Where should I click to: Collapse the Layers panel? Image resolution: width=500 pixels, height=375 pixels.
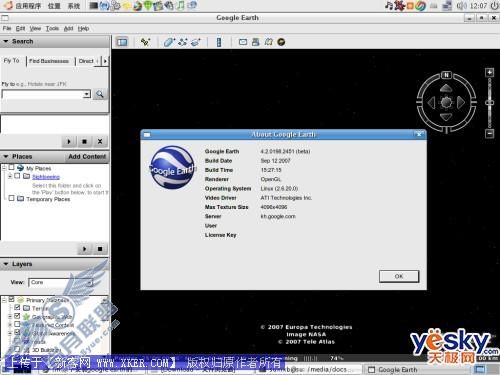point(6,264)
